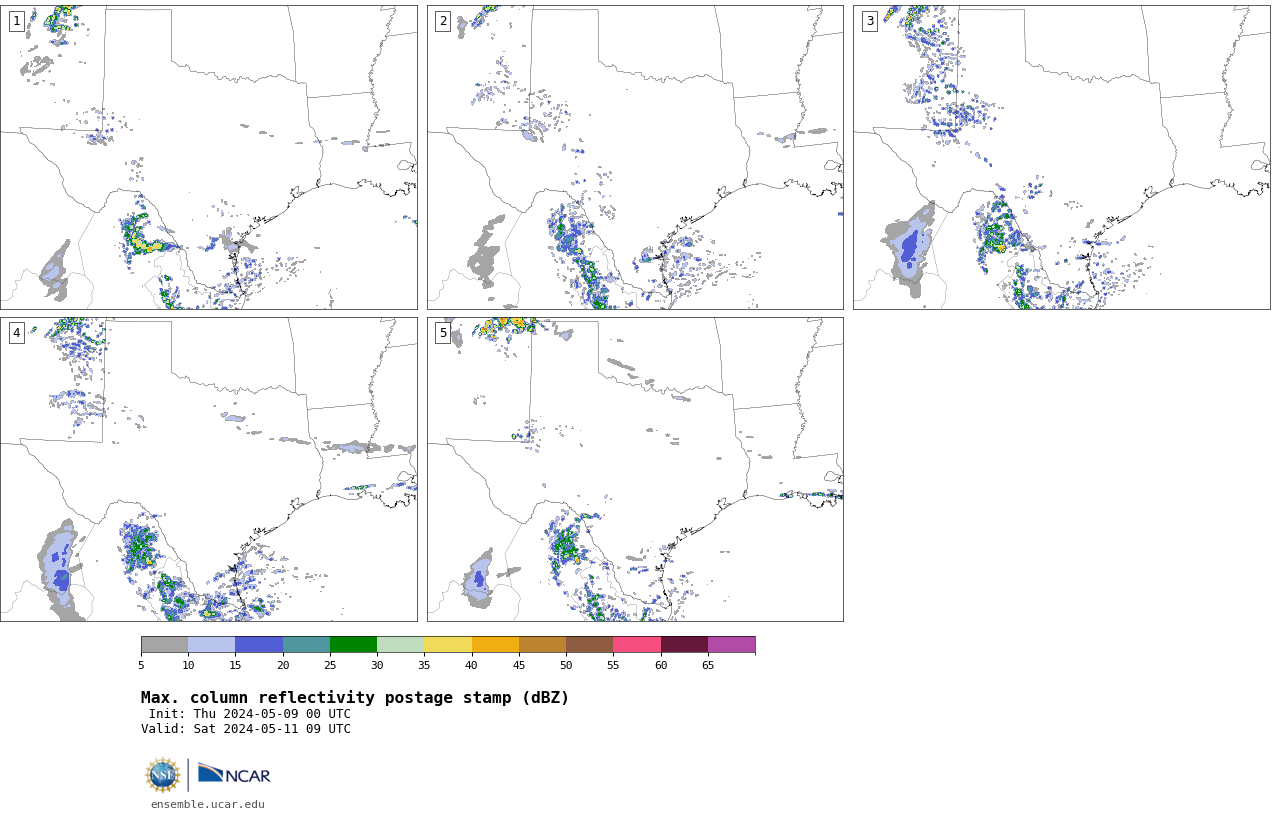Image resolution: width=1280 pixels, height=815 pixels.
Task: Click the member number 5 label box
Action: [x=443, y=333]
